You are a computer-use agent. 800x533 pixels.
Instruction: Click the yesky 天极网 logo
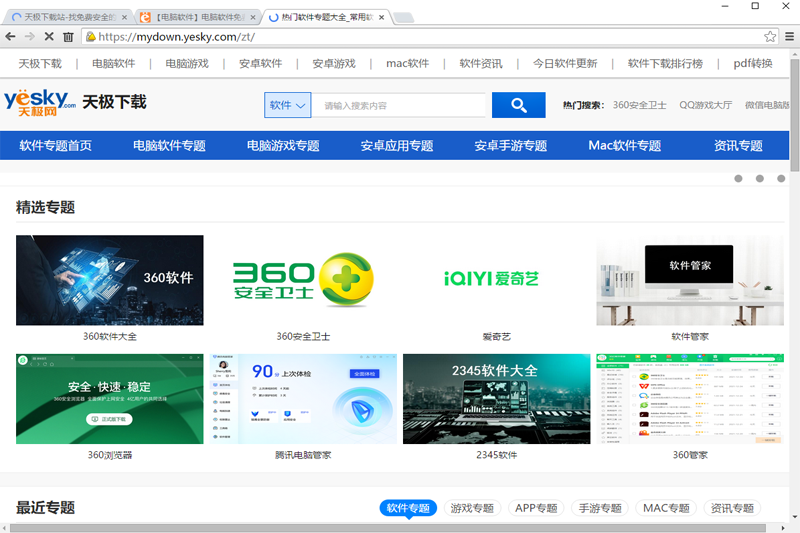tap(40, 102)
